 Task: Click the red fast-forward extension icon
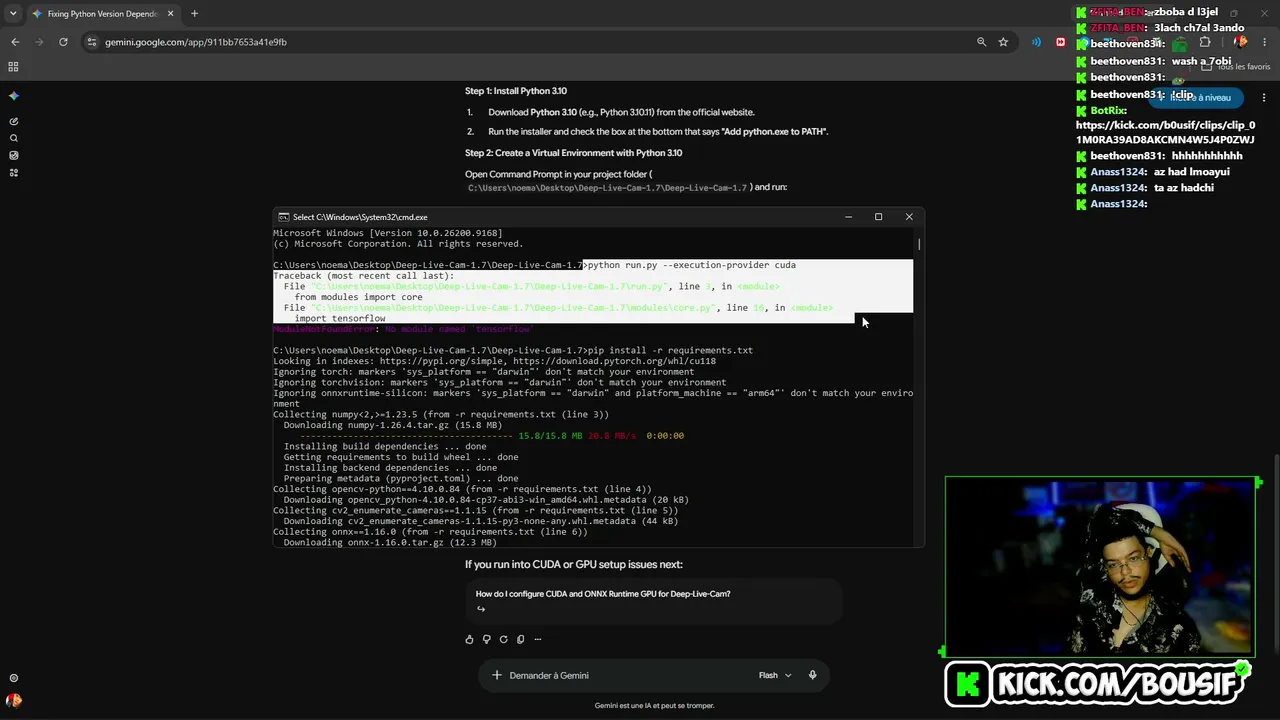[1060, 42]
